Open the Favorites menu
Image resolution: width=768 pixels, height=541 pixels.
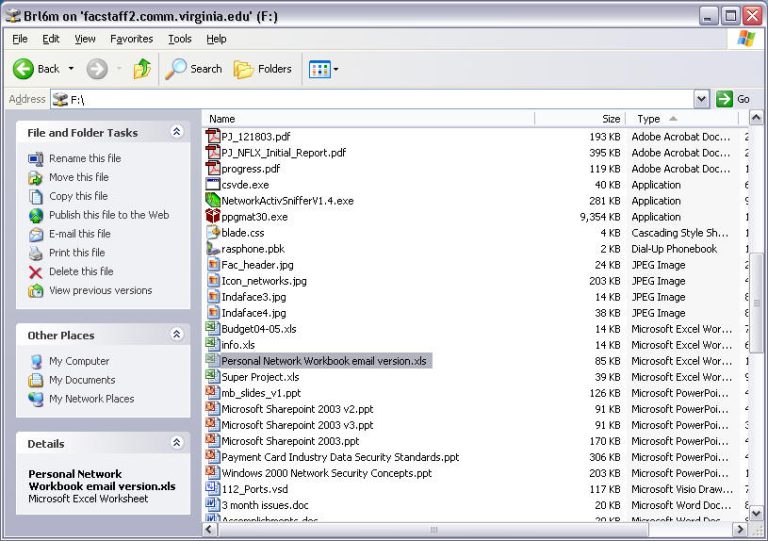pyautogui.click(x=131, y=39)
